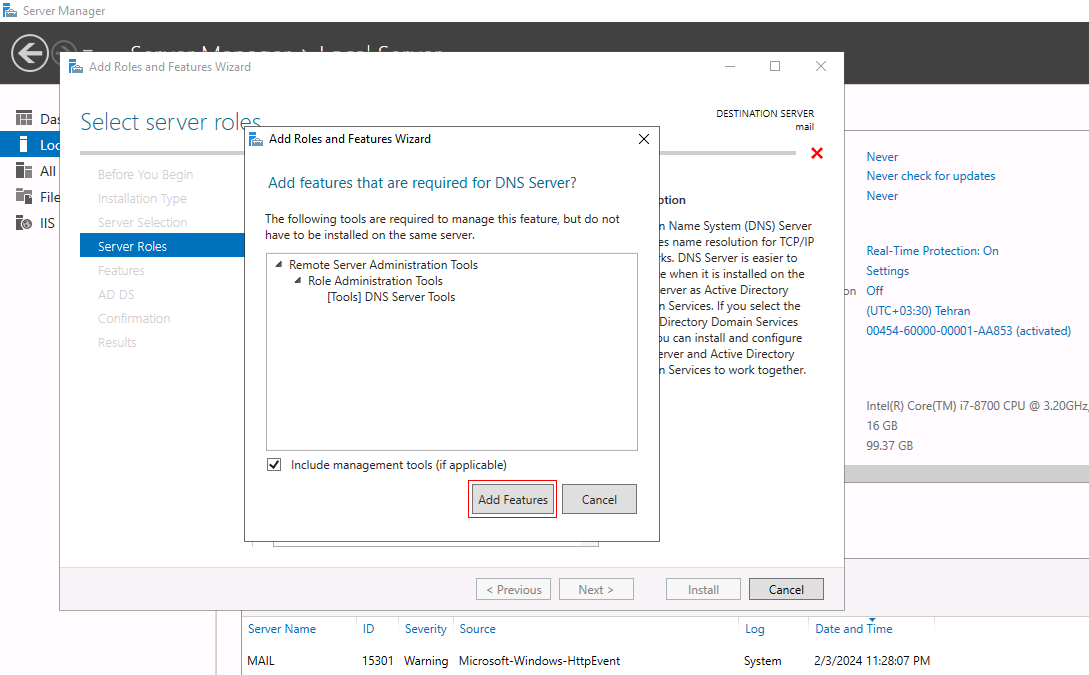Image resolution: width=1089 pixels, height=675 pixels.
Task: Click the DNS features dialog title icon
Action: click(x=256, y=139)
